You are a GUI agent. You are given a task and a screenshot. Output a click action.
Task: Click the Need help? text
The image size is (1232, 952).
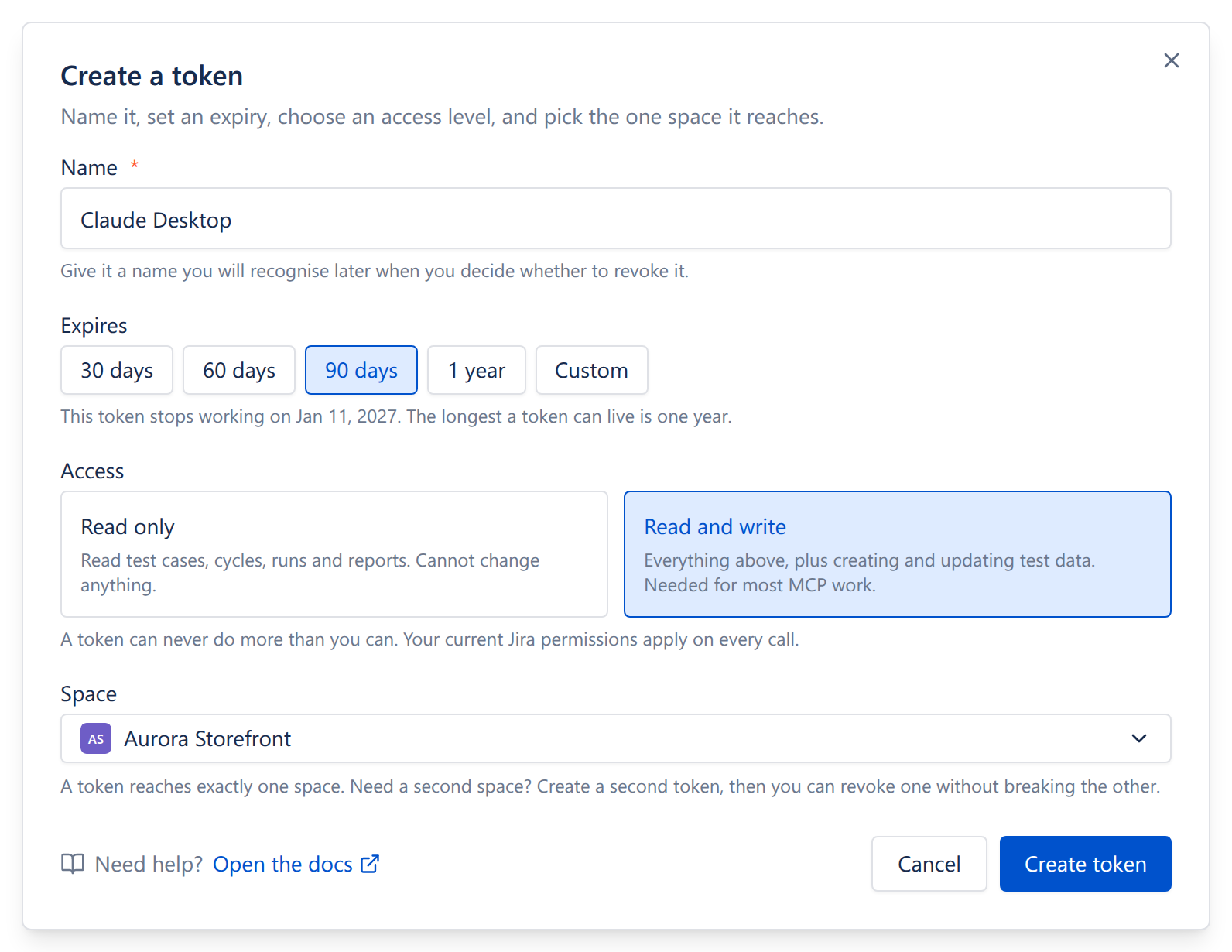(x=149, y=864)
